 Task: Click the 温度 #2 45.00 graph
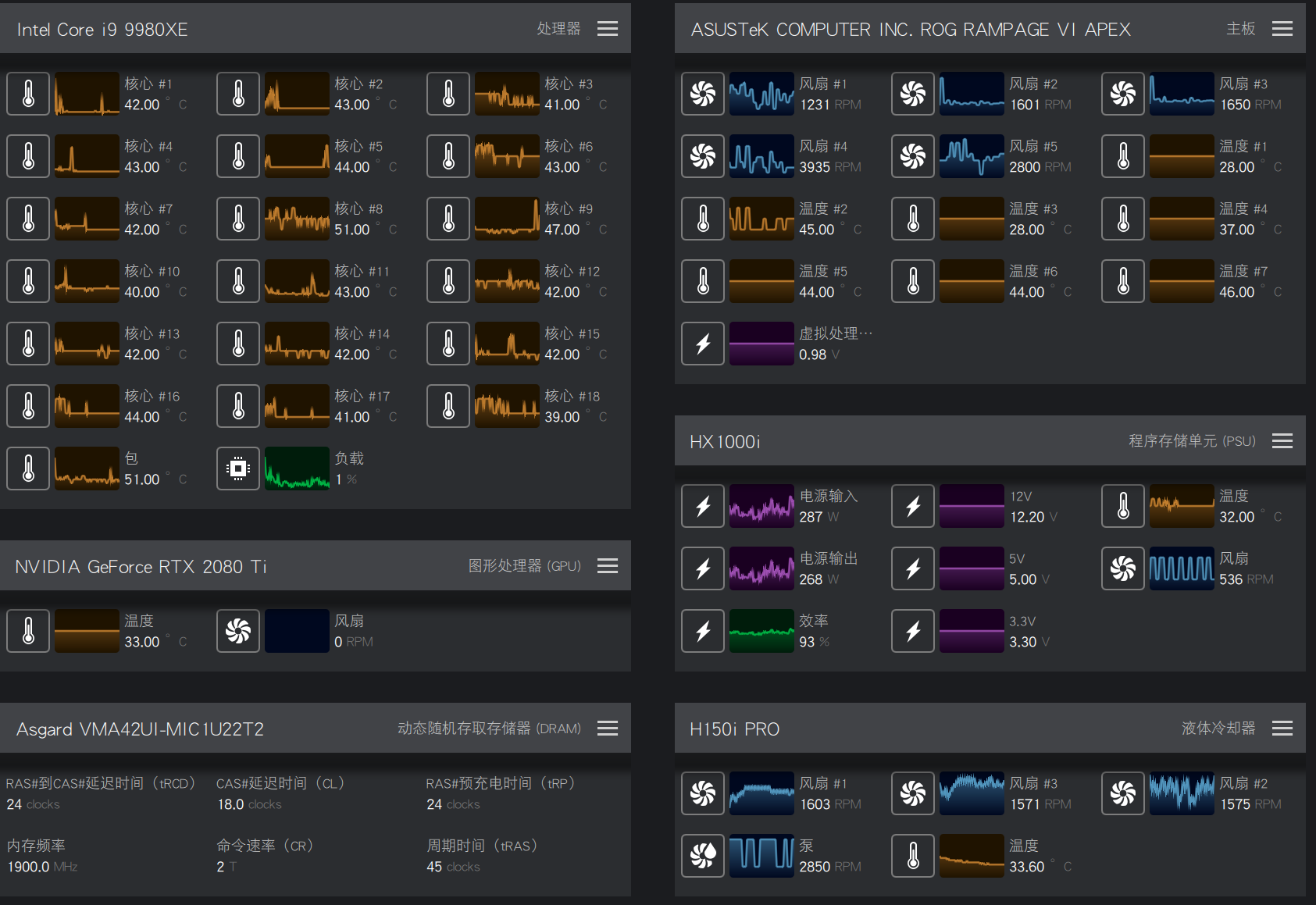(x=761, y=219)
